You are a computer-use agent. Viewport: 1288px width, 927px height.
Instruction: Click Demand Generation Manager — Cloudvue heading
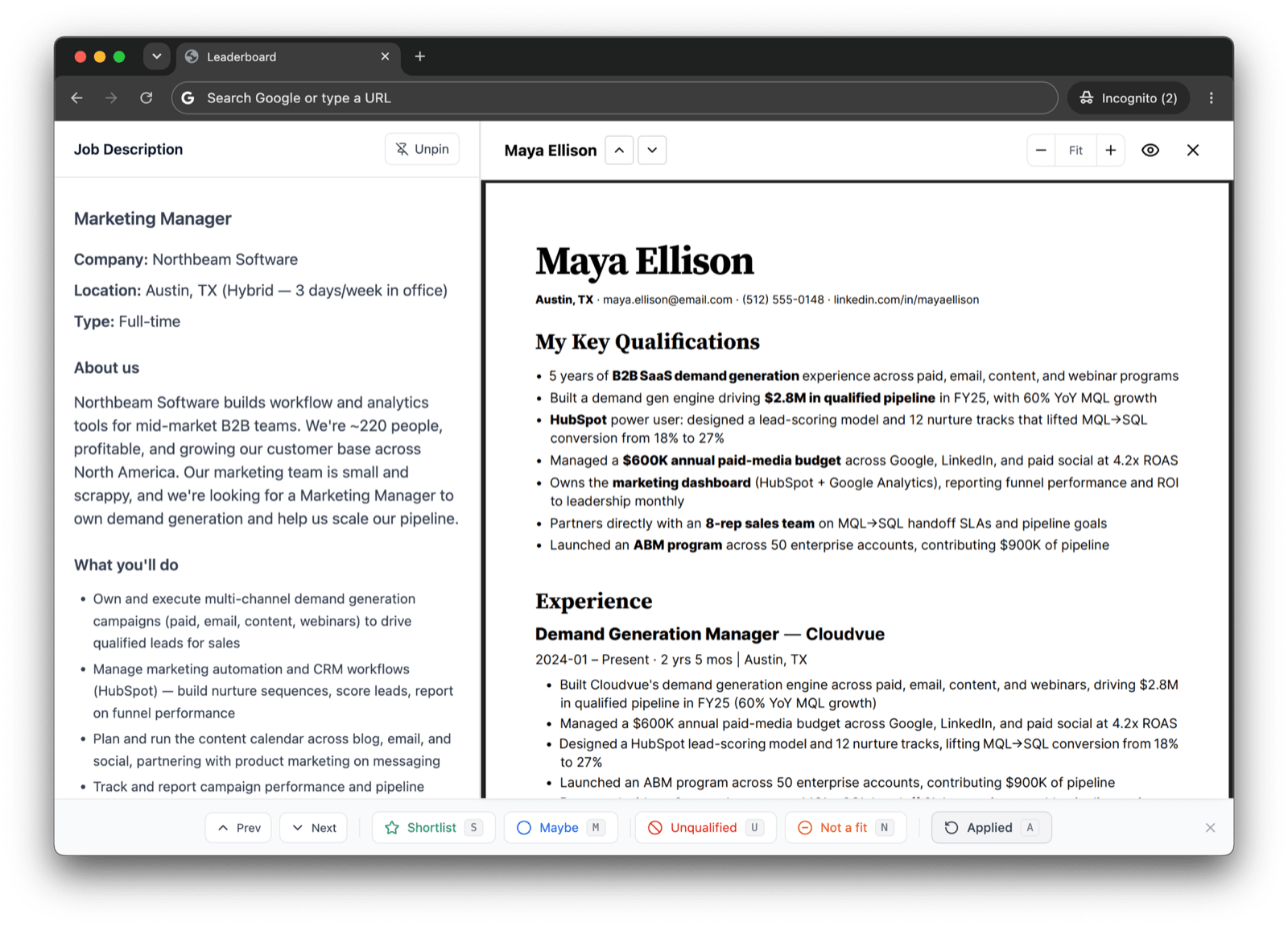(710, 634)
